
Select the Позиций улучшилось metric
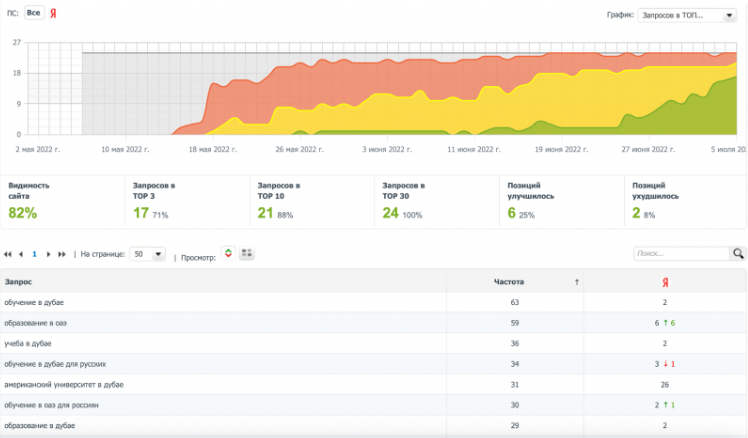click(528, 200)
